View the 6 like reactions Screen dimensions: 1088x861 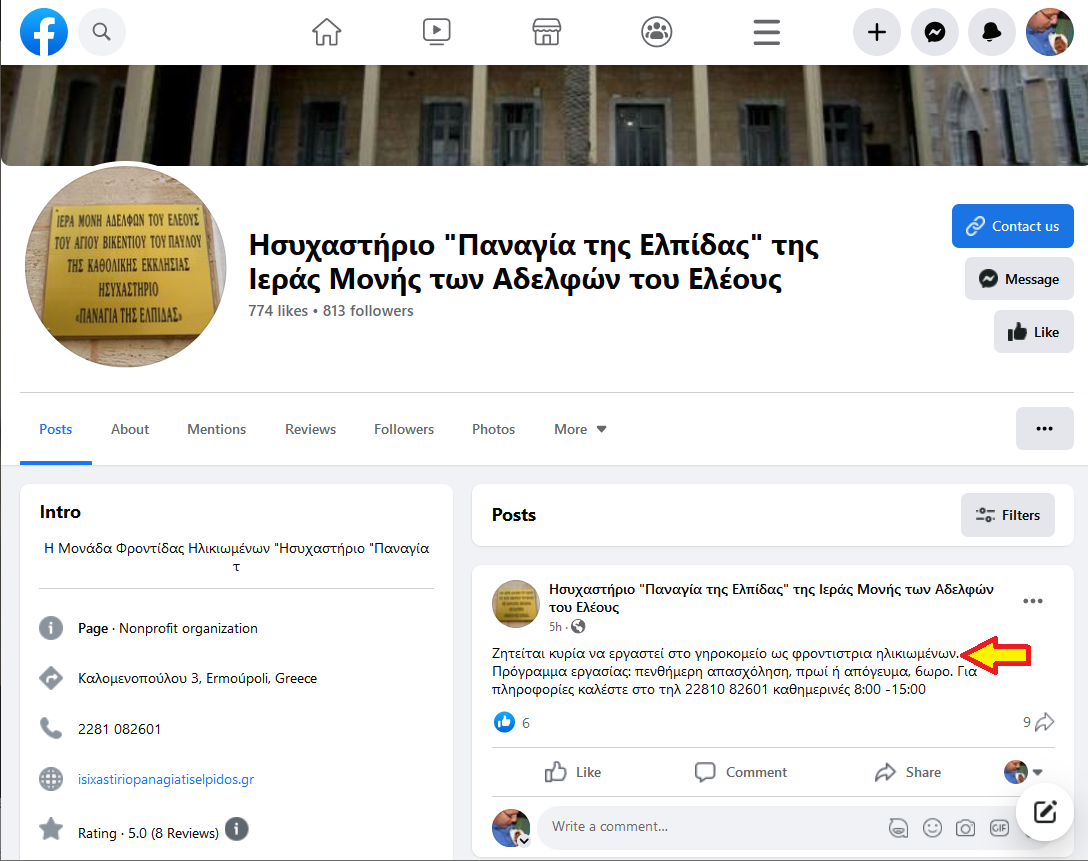click(512, 722)
